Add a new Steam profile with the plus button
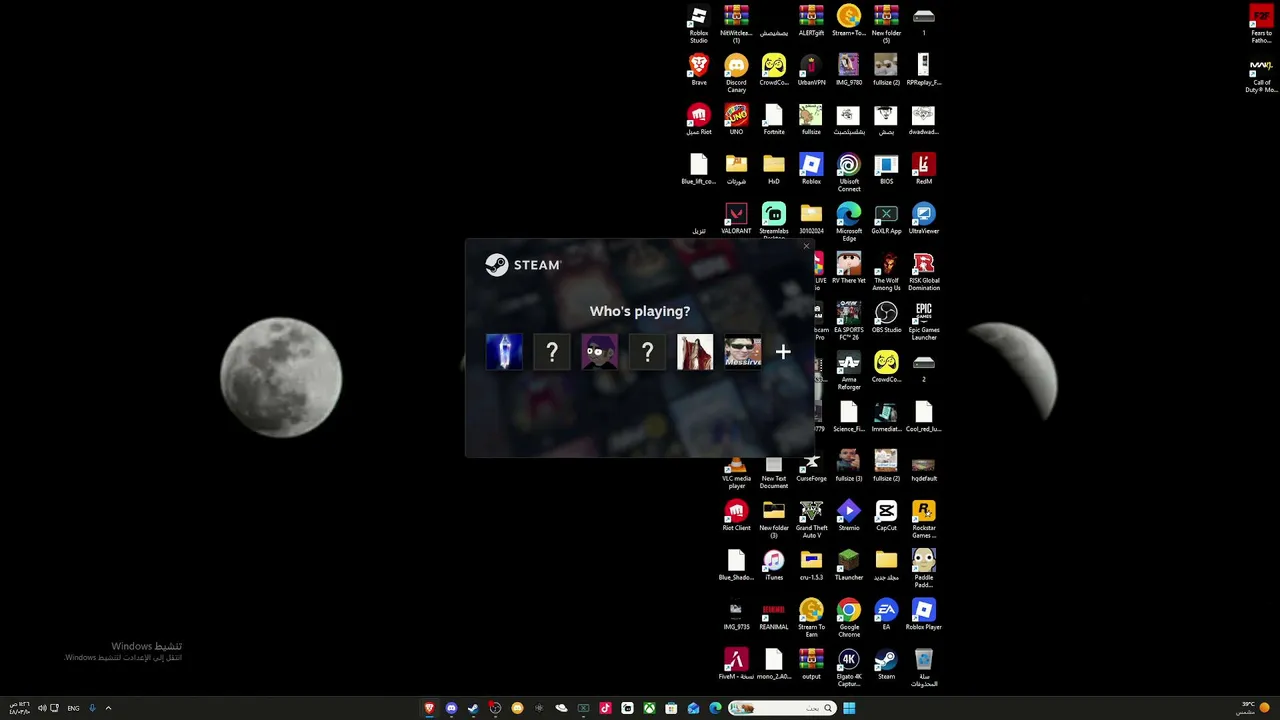This screenshot has height=720, width=1280. (783, 352)
